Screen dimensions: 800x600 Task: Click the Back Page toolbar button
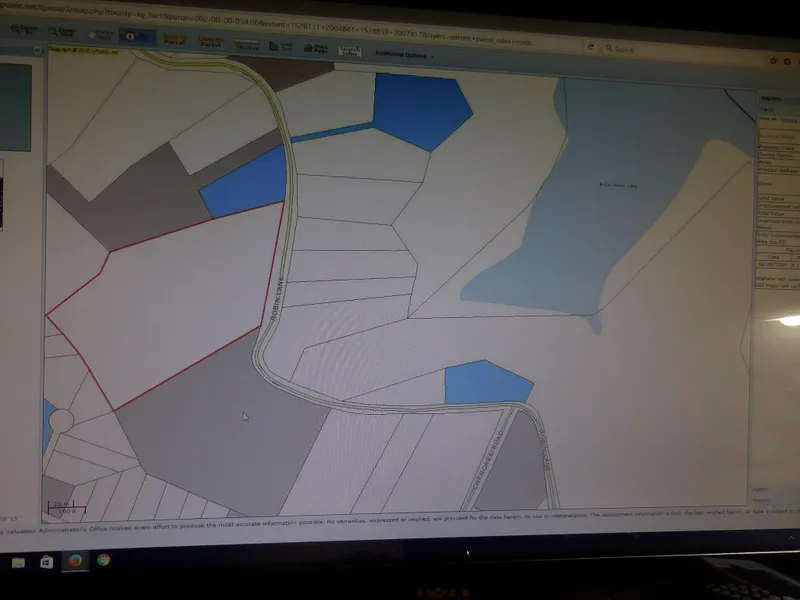pos(319,46)
